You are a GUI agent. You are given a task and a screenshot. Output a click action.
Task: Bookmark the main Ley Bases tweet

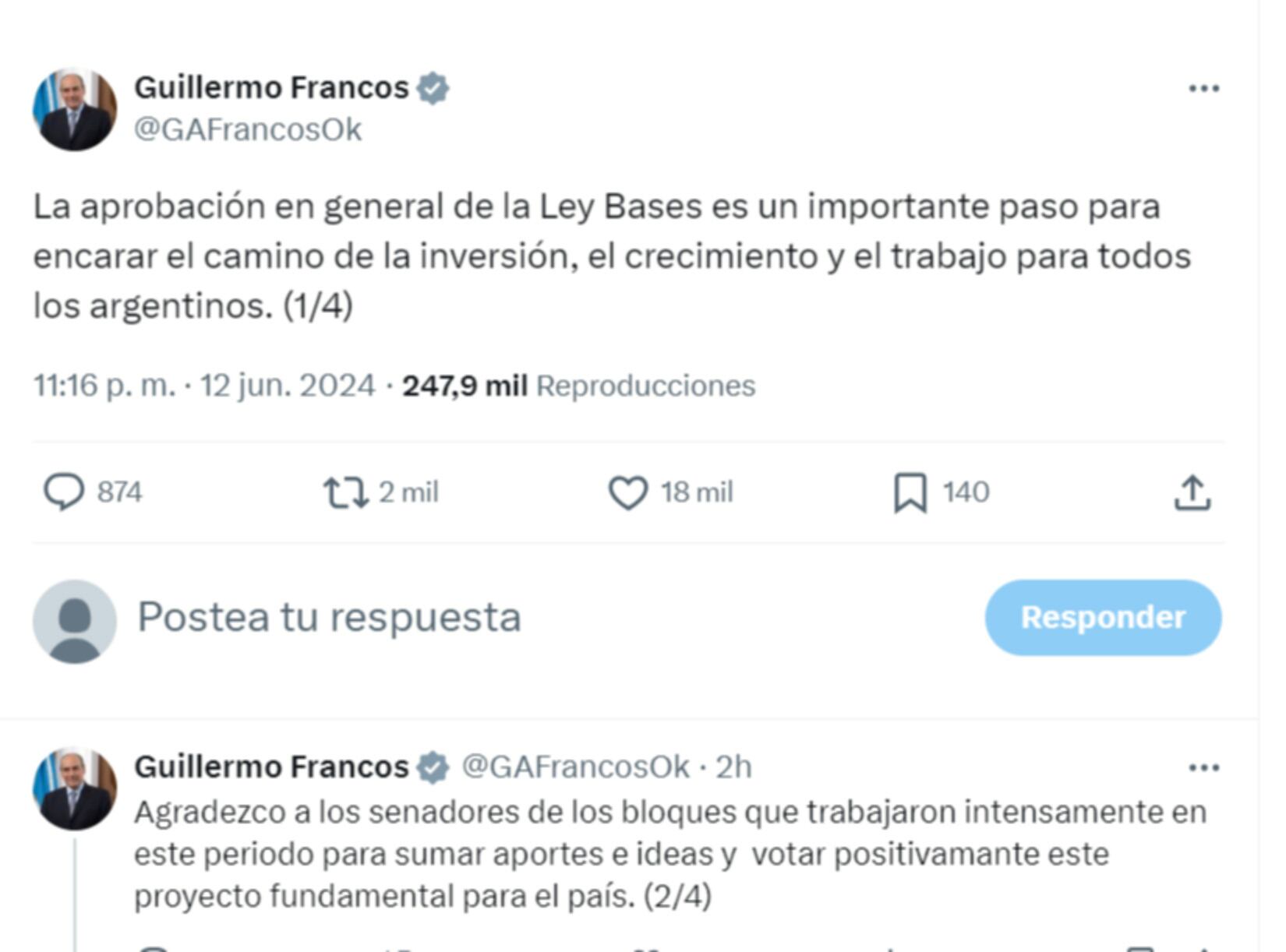tap(910, 492)
